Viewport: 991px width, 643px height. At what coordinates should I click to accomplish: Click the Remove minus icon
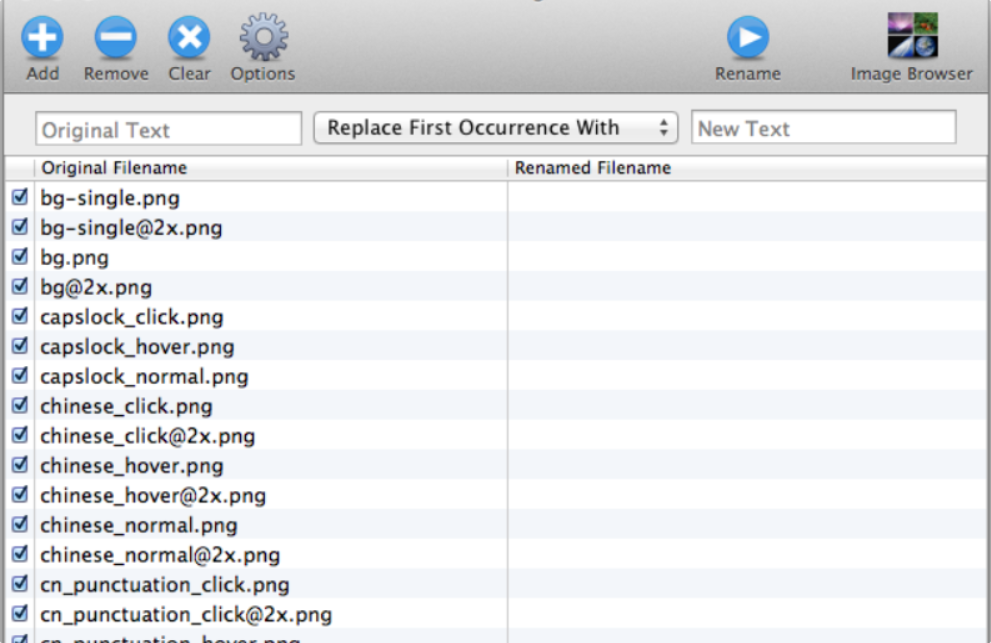pos(116,37)
